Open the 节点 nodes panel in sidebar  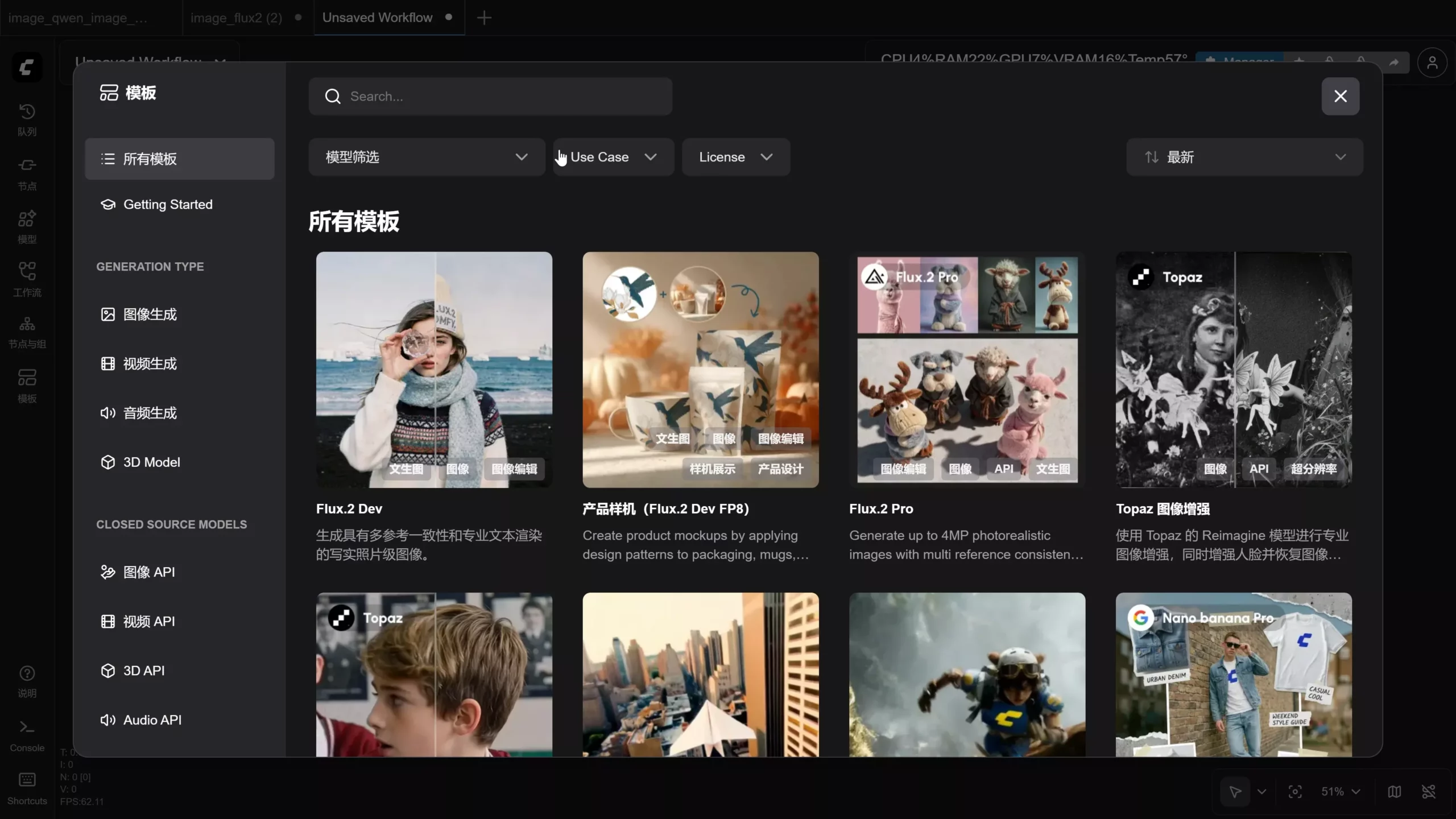(26, 172)
